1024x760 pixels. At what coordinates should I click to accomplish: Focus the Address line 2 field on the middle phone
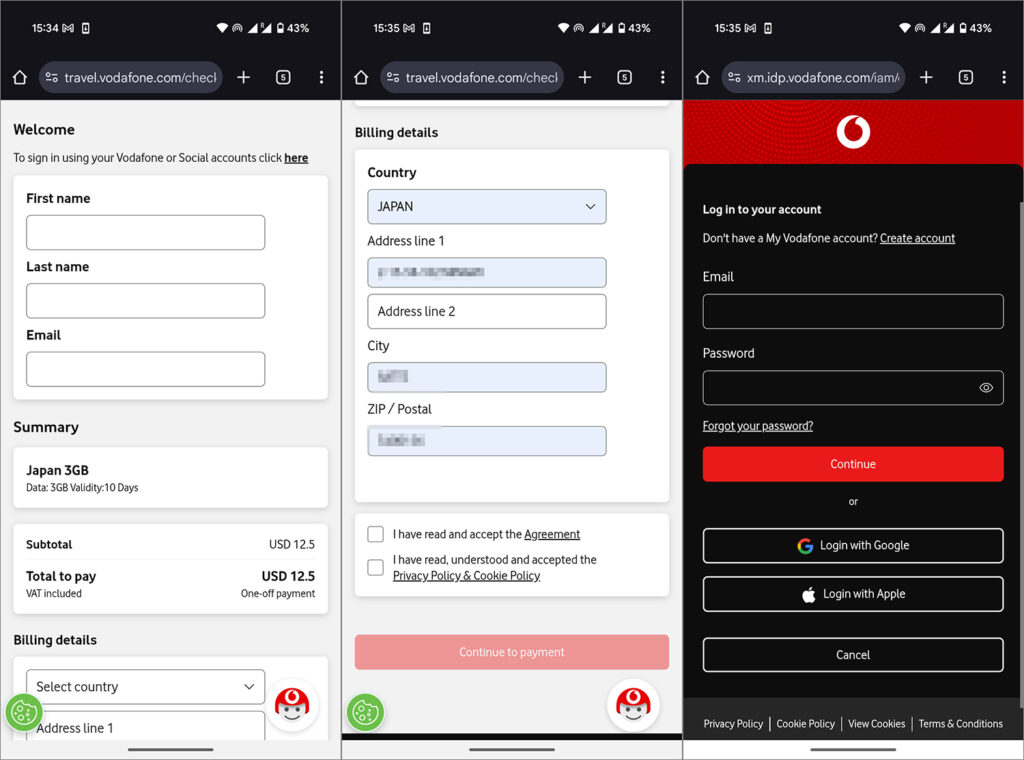click(487, 311)
